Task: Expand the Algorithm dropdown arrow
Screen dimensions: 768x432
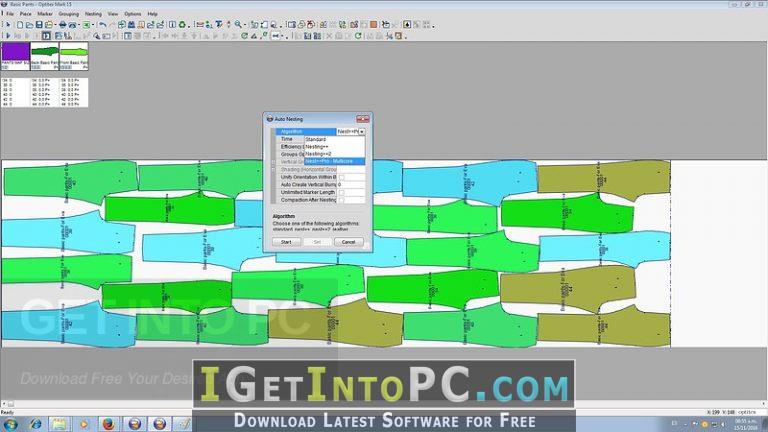Action: pyautogui.click(x=362, y=132)
